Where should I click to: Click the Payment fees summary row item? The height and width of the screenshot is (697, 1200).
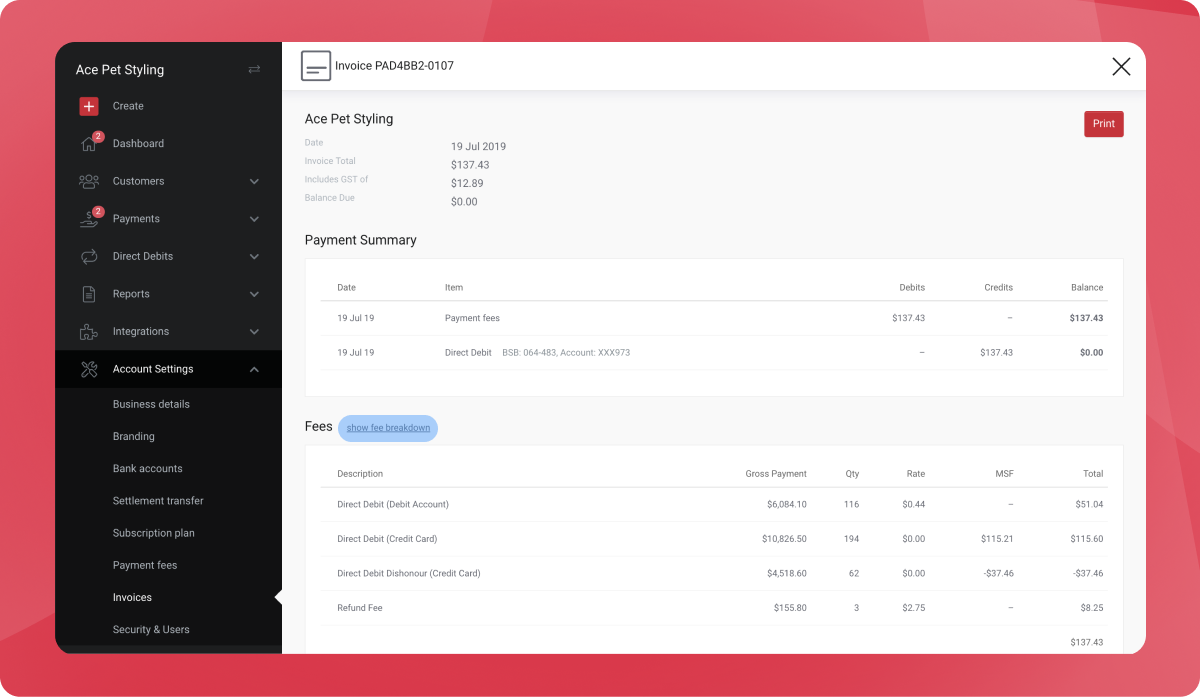(472, 318)
